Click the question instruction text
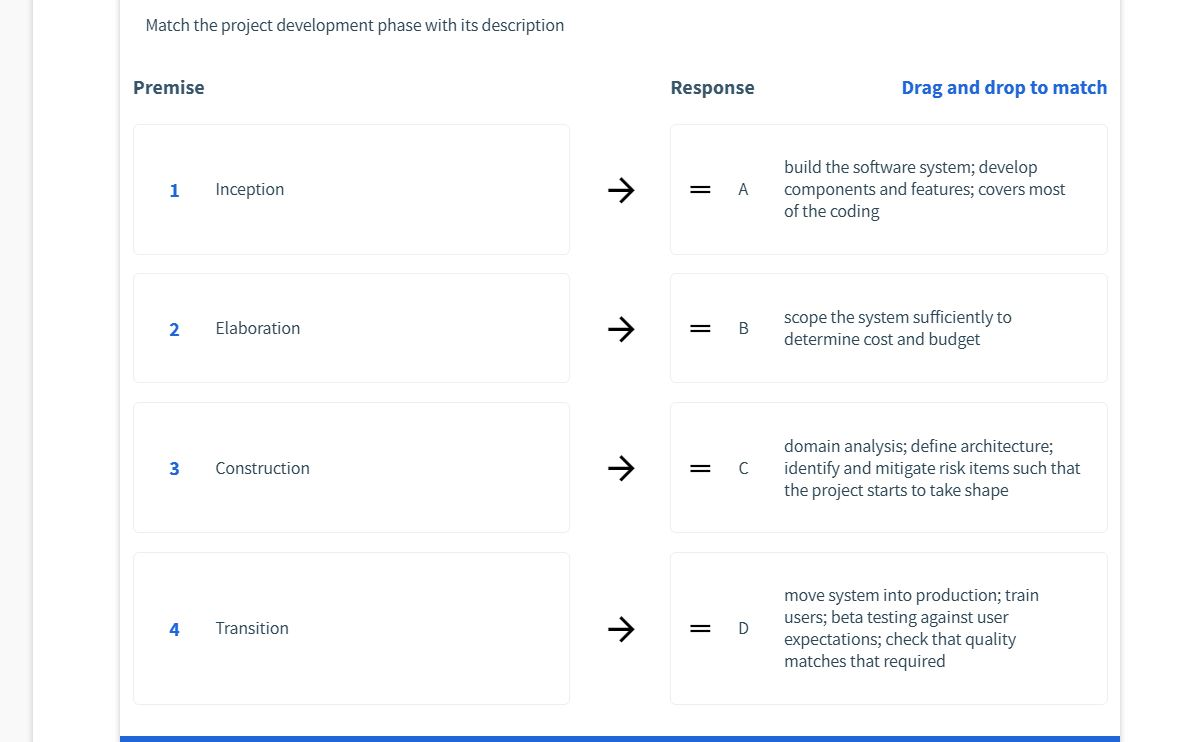1200x742 pixels. [x=355, y=25]
